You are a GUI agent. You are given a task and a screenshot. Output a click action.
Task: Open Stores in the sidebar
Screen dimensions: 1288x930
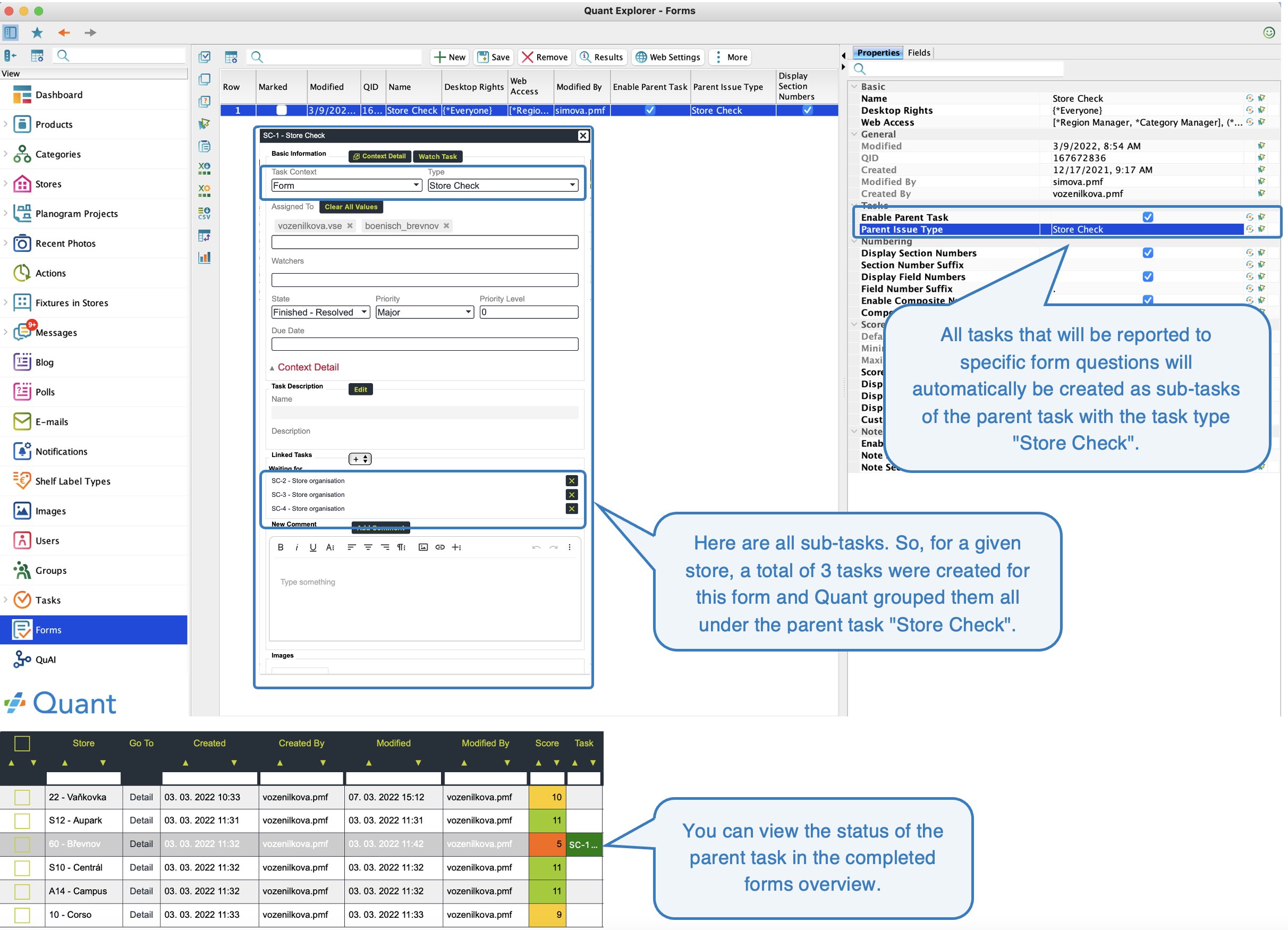point(48,184)
